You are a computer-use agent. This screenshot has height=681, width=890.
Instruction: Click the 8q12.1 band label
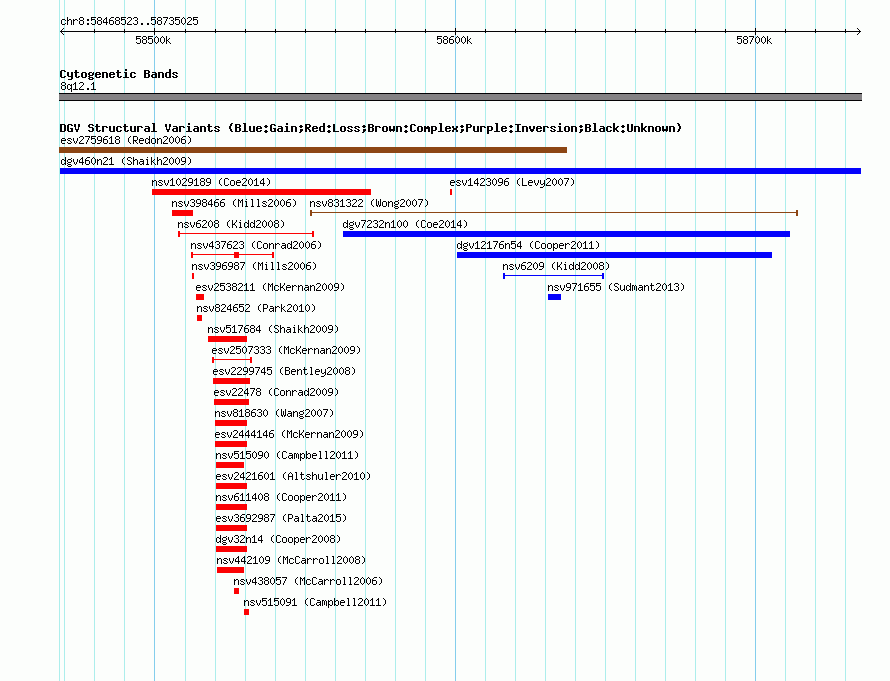(x=78, y=86)
